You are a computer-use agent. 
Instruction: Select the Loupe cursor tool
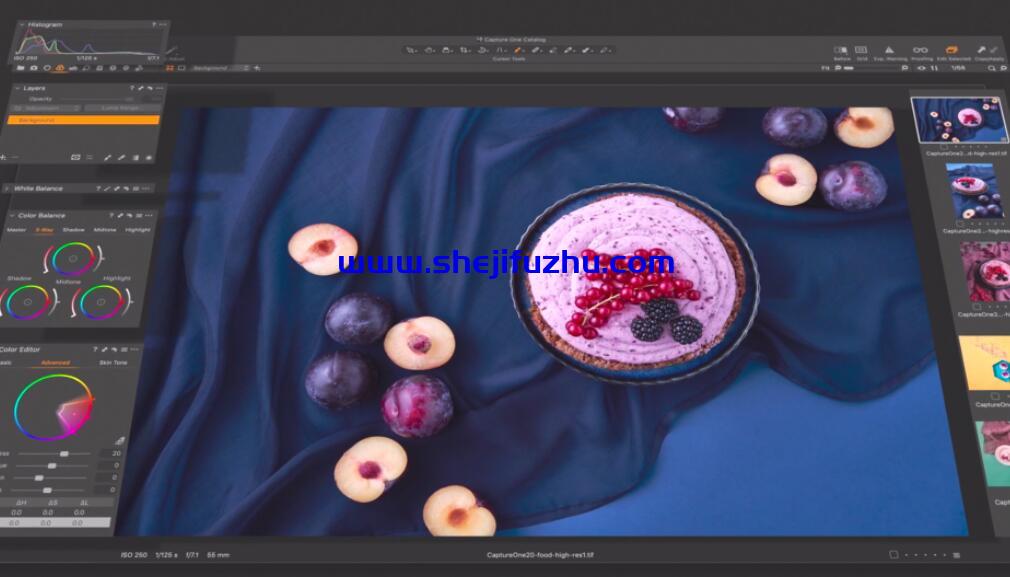coord(447,50)
